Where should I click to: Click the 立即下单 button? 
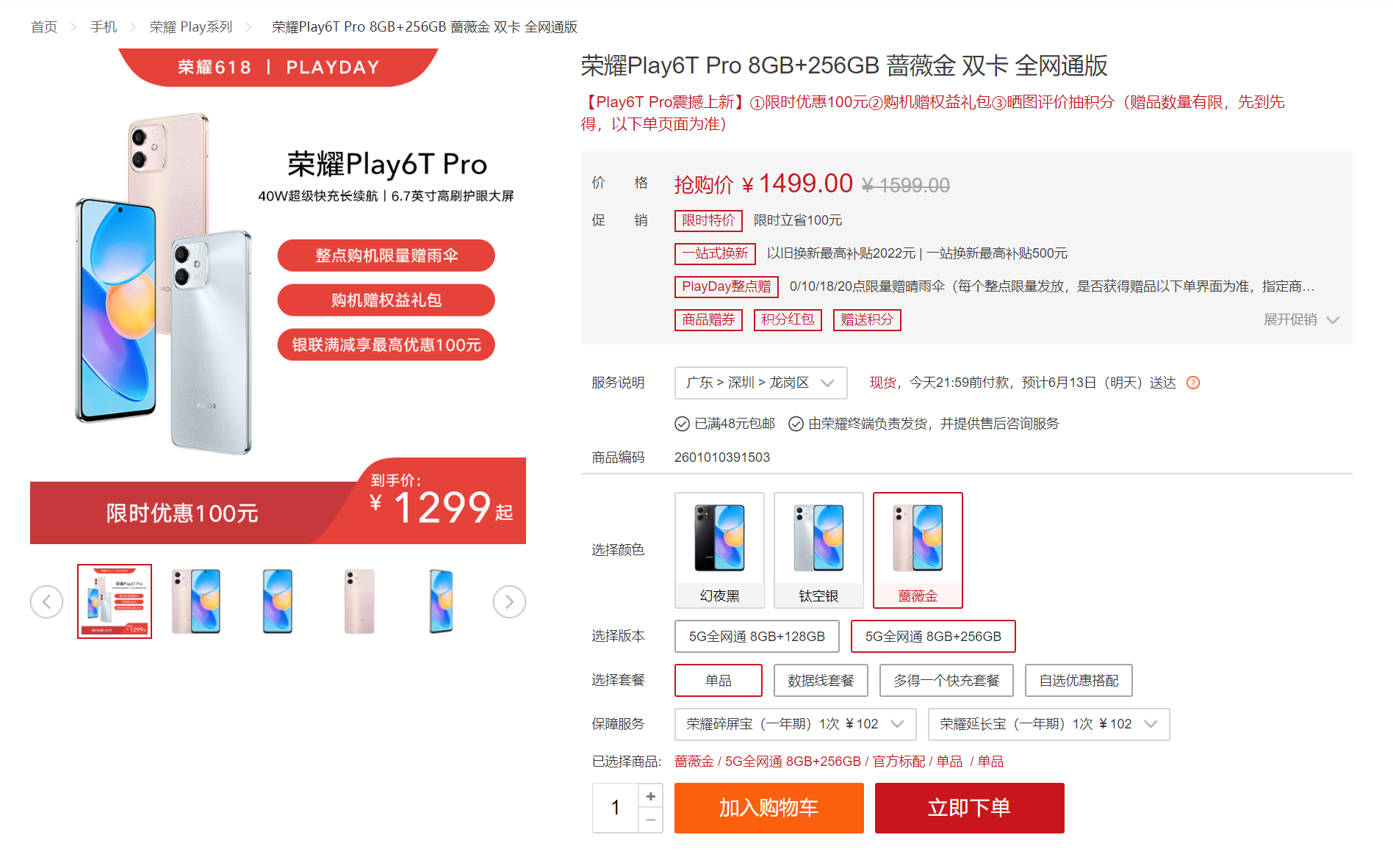pyautogui.click(x=969, y=808)
